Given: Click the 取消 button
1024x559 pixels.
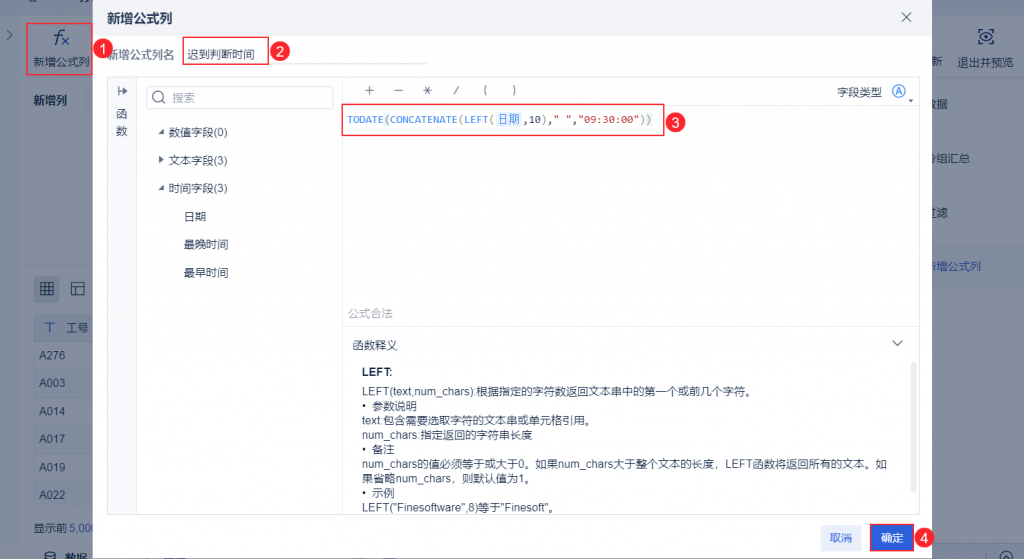Looking at the screenshot, I should 840,538.
